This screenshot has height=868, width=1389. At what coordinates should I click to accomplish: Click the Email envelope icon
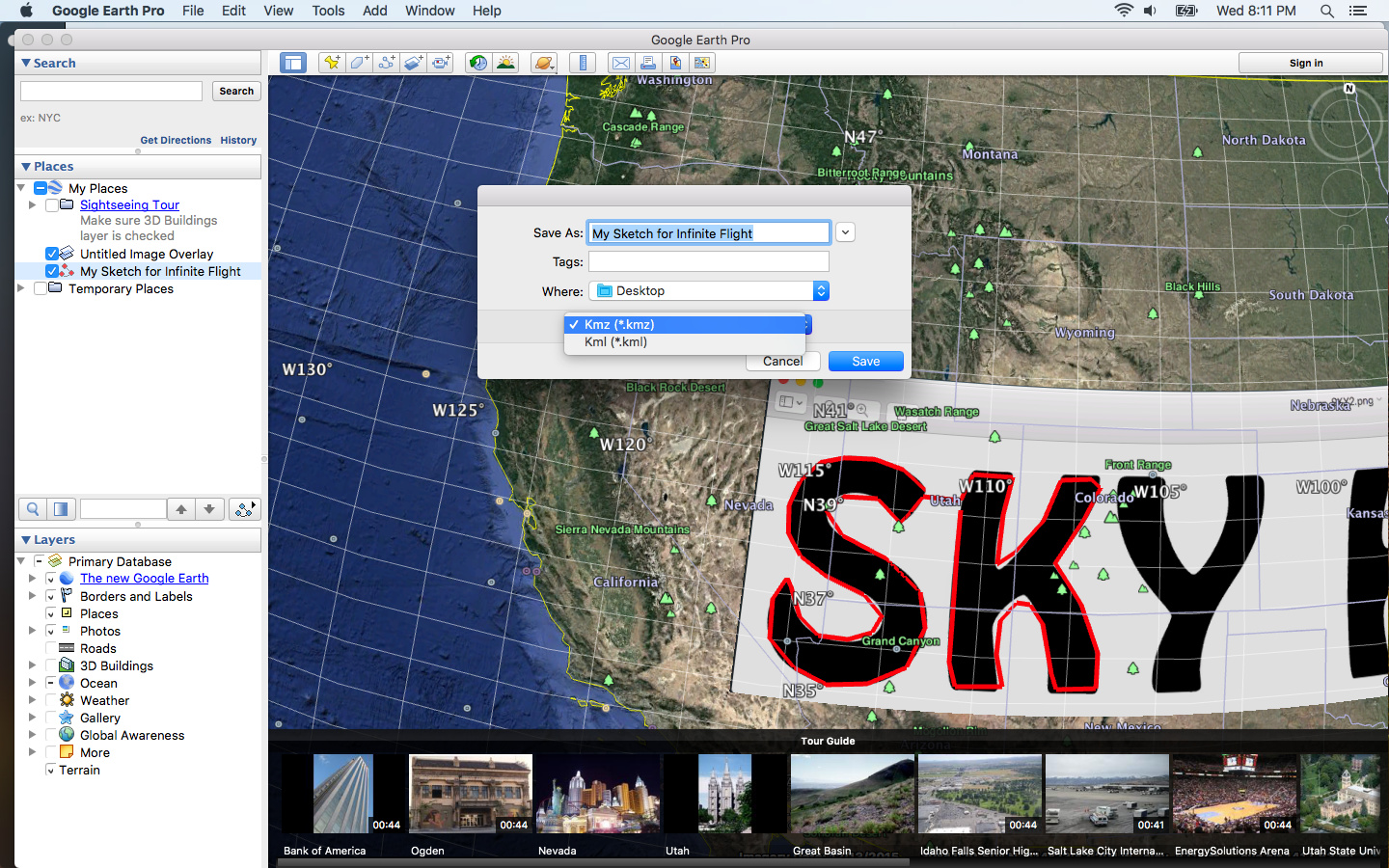point(621,63)
